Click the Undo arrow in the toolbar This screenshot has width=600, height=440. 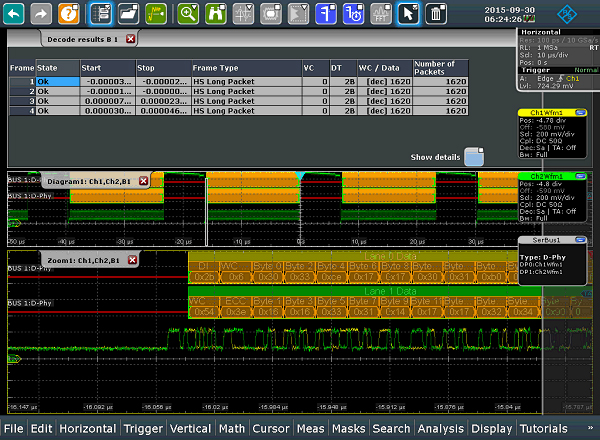13,14
